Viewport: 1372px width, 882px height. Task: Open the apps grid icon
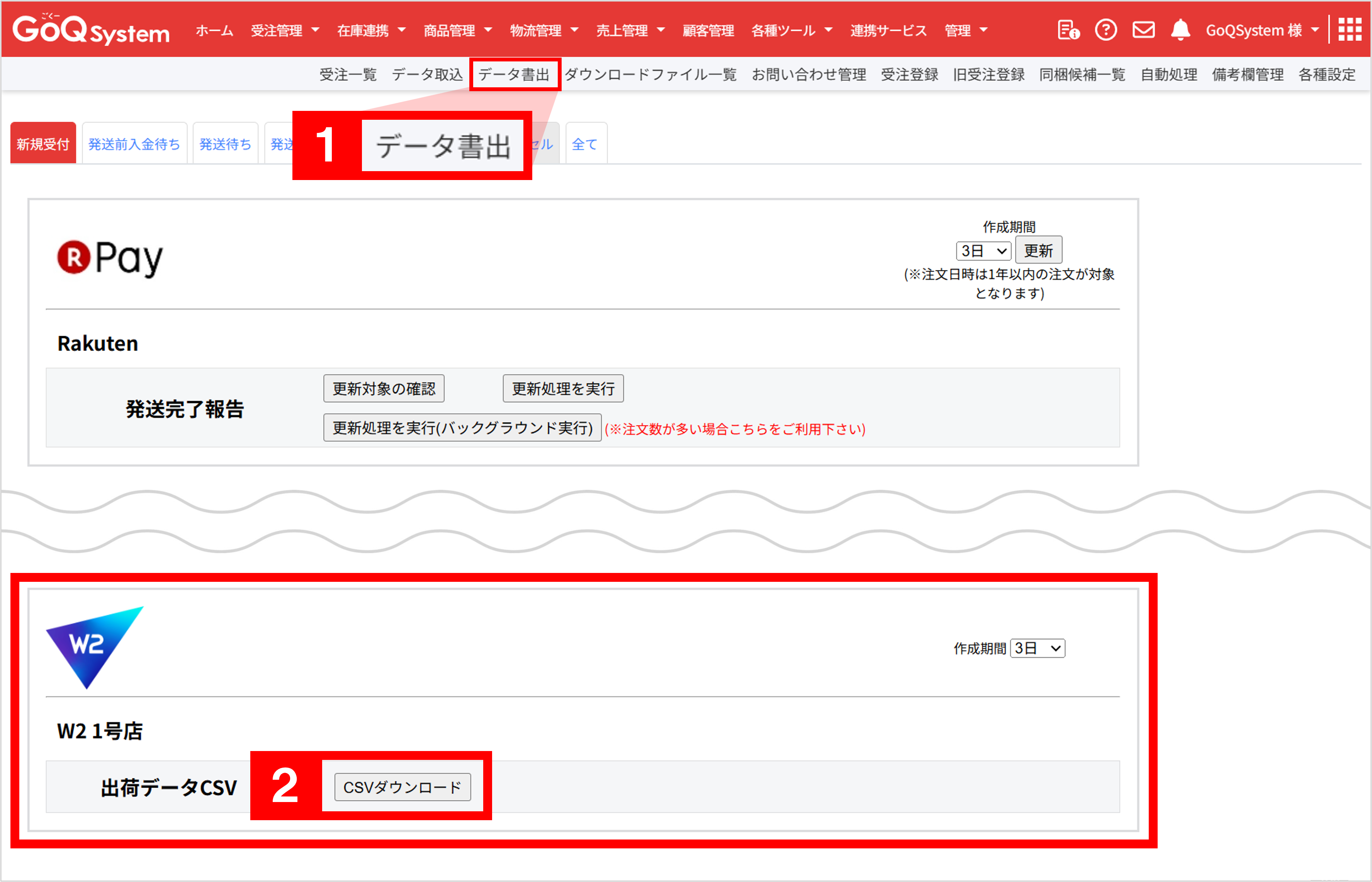(x=1349, y=30)
